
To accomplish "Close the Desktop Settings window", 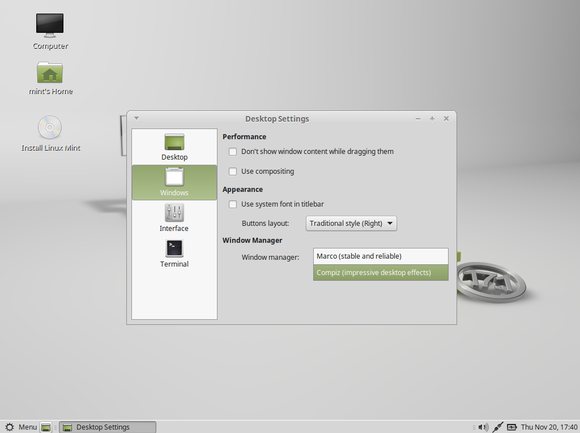I will click(x=446, y=118).
